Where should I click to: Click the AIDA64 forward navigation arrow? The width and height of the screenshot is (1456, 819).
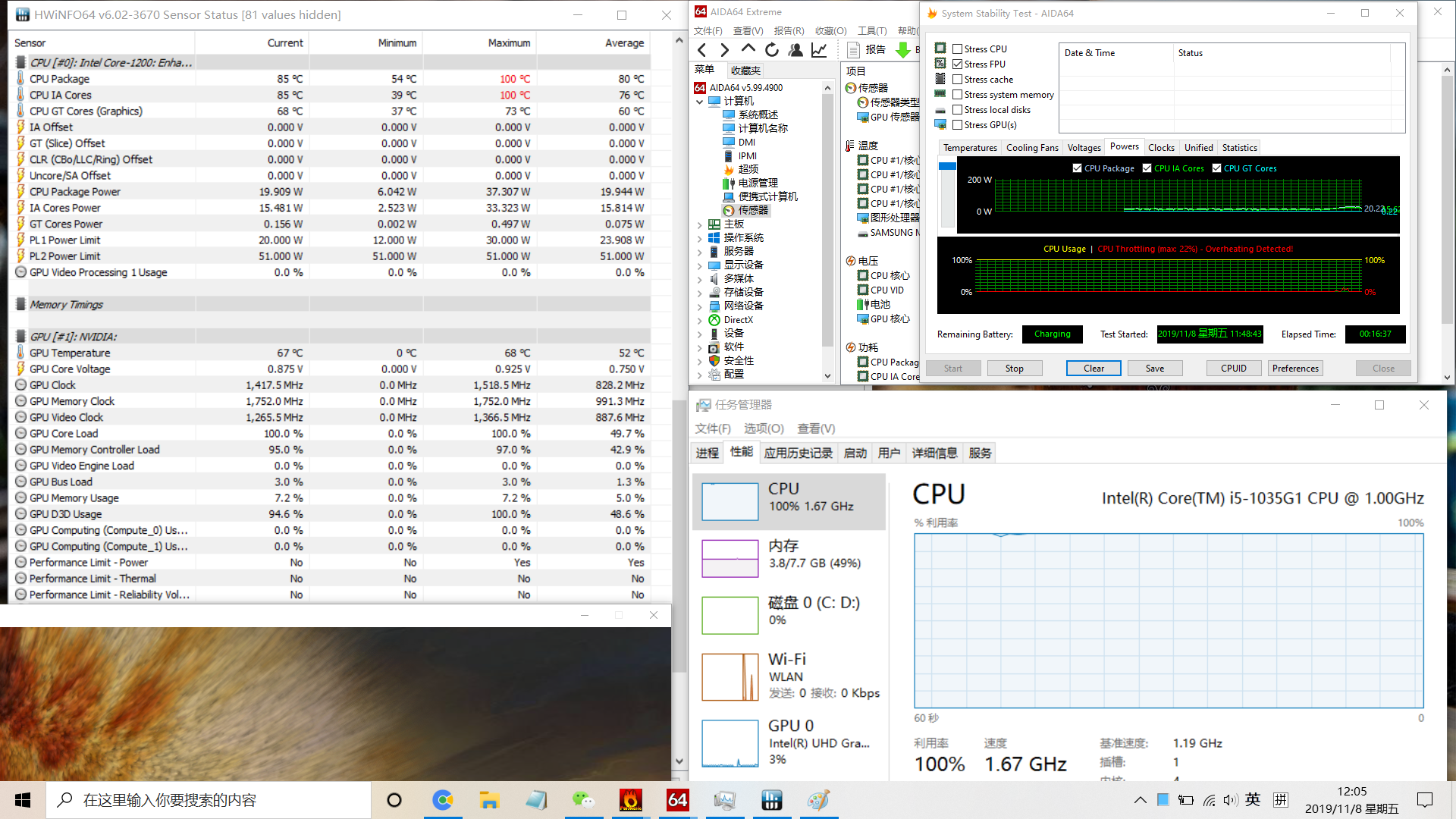coord(725,50)
